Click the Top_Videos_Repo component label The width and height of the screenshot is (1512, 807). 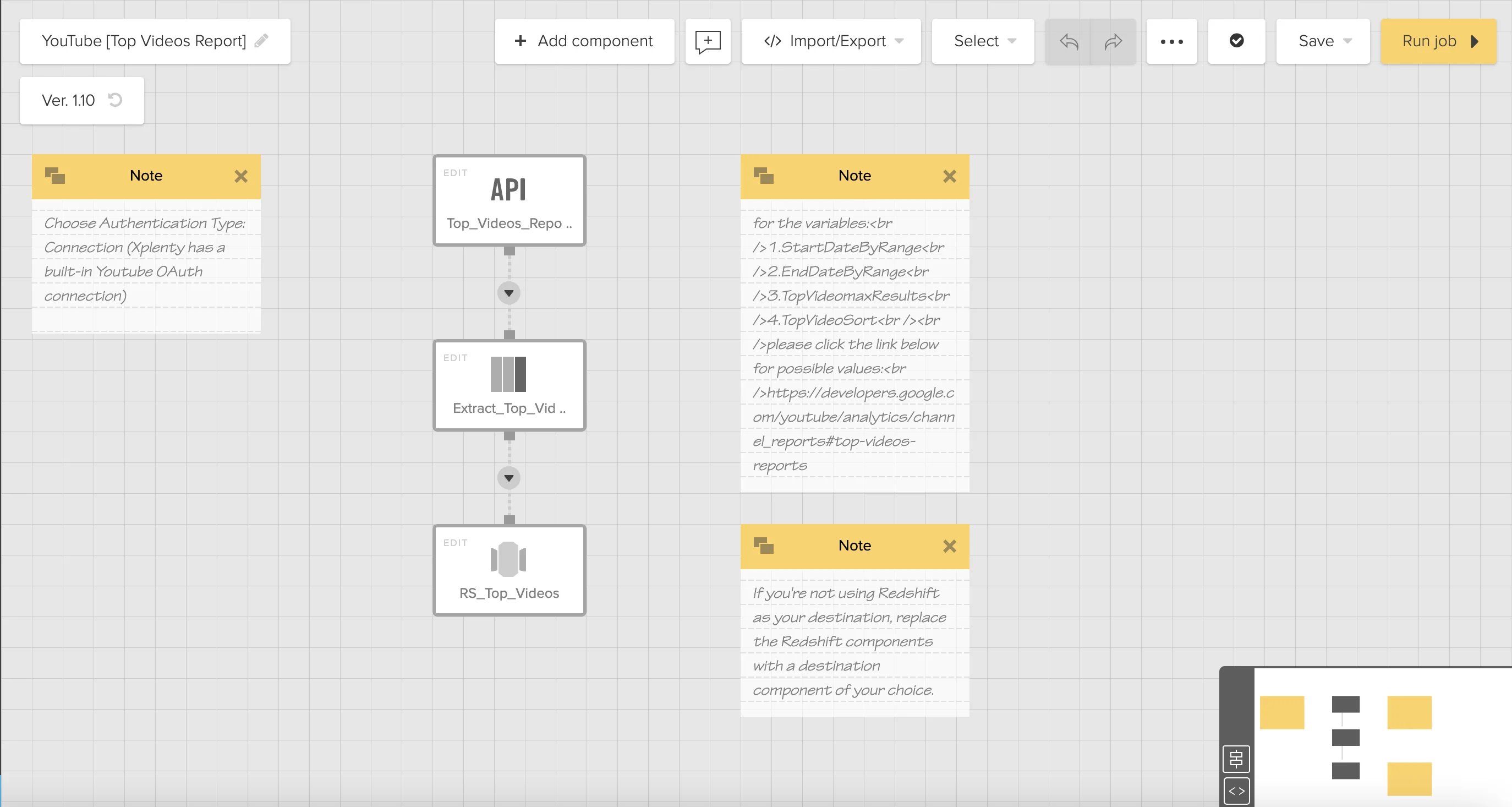click(x=509, y=223)
